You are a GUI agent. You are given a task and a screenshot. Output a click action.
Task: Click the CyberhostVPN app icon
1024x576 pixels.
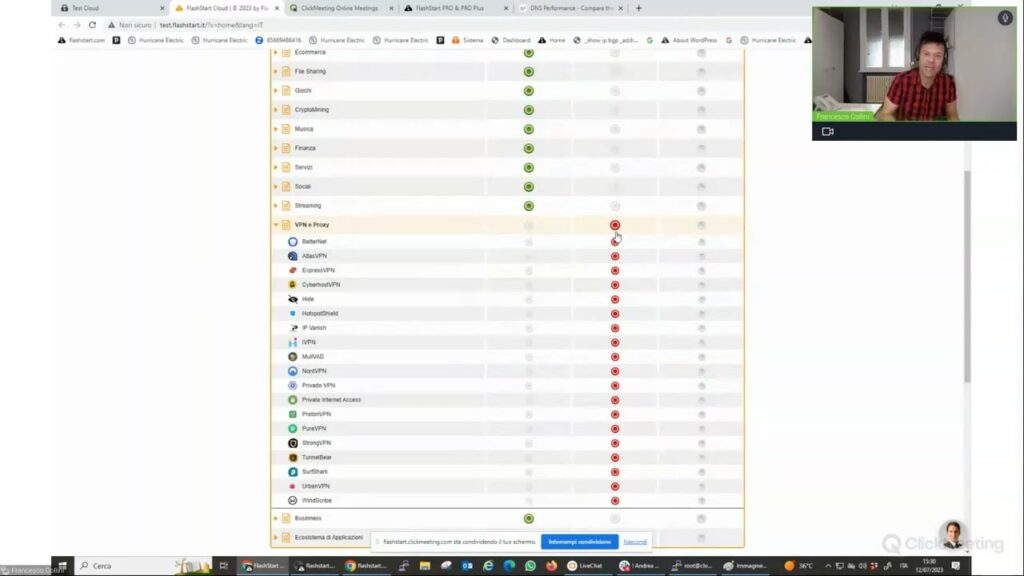[293, 285]
